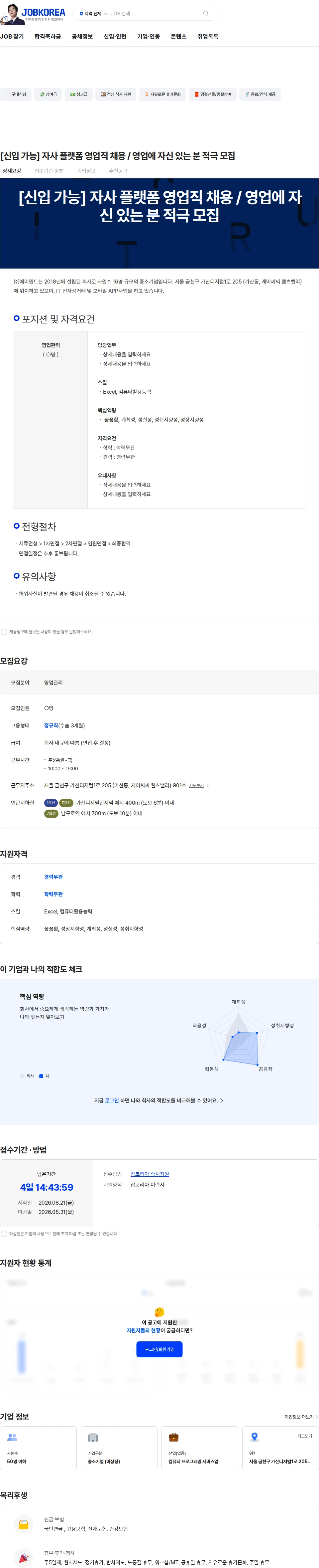Click the 로그인/회원가입 button
This screenshot has width=319, height=1568.
159,1349
